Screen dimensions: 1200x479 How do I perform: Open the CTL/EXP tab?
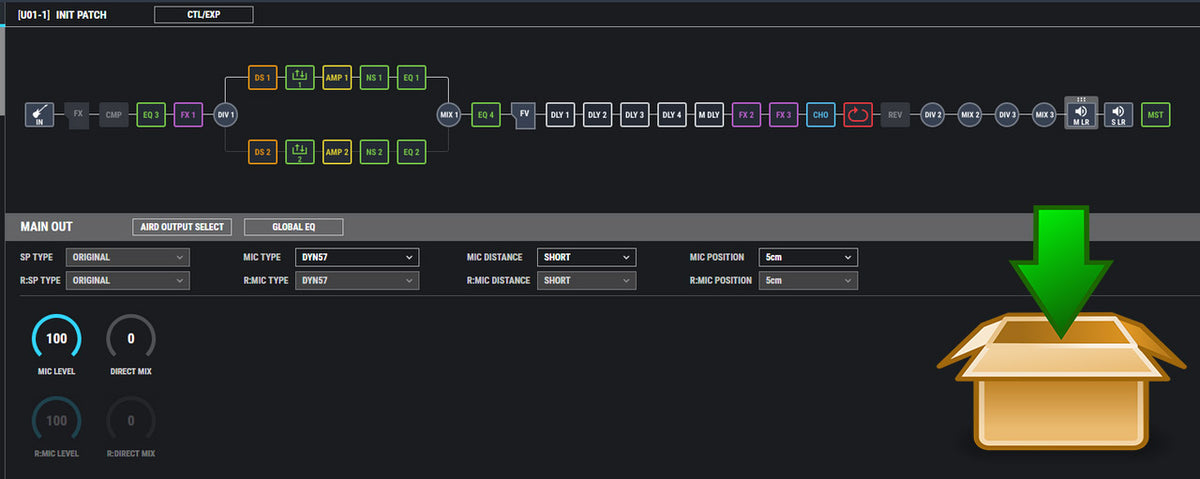click(x=204, y=15)
